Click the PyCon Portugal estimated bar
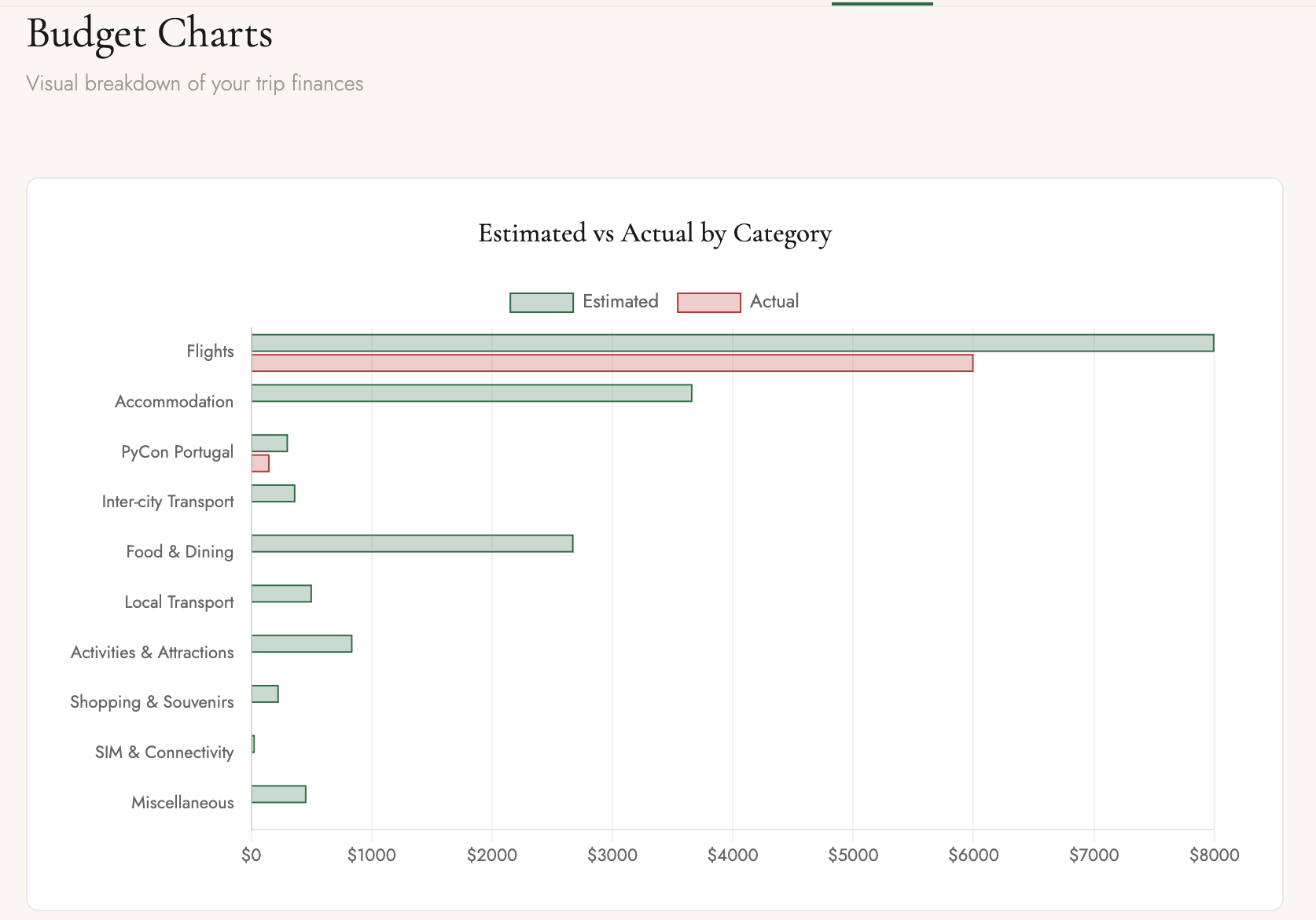 [x=269, y=443]
